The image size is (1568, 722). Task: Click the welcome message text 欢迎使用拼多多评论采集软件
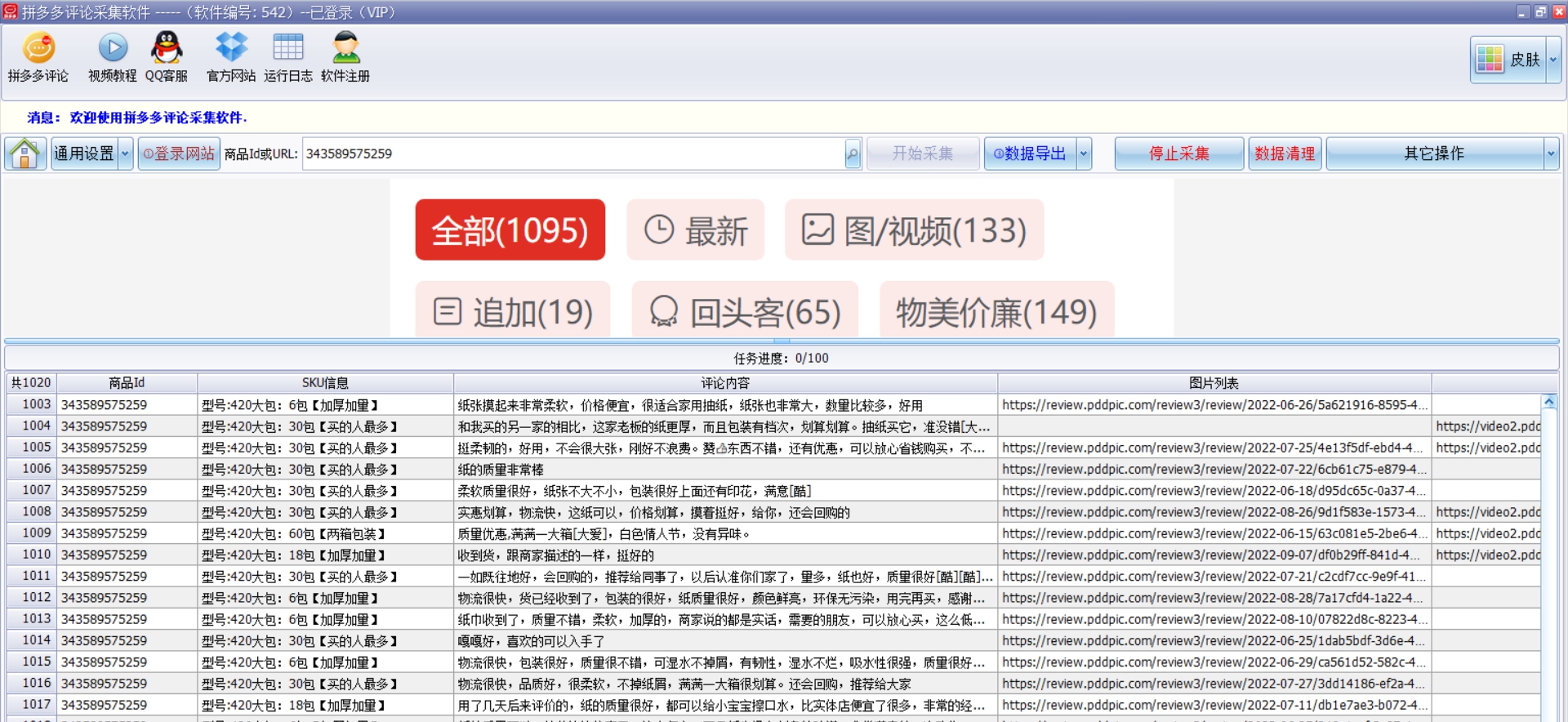pos(158,118)
